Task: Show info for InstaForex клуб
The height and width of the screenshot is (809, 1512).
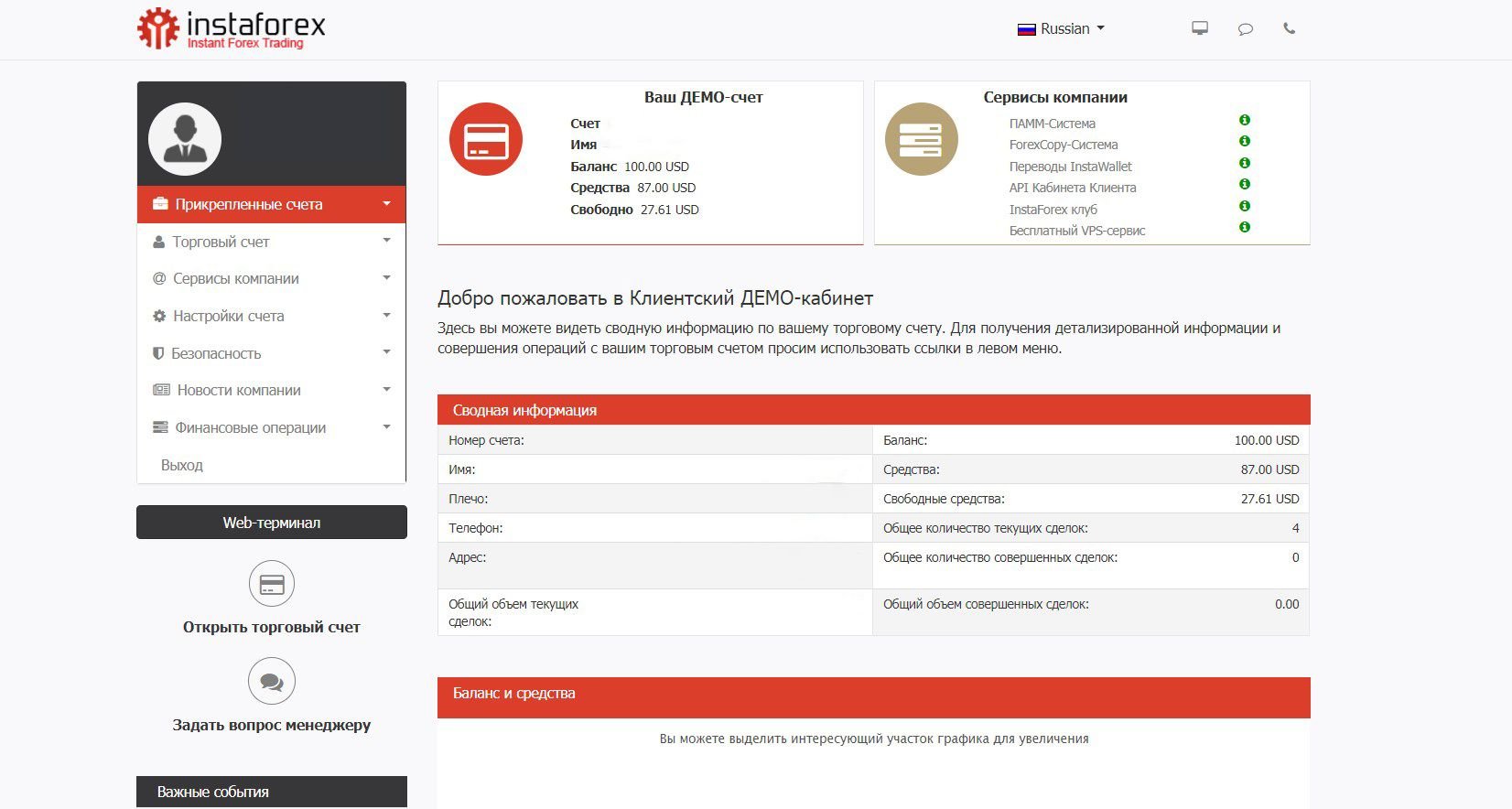Action: [1245, 206]
